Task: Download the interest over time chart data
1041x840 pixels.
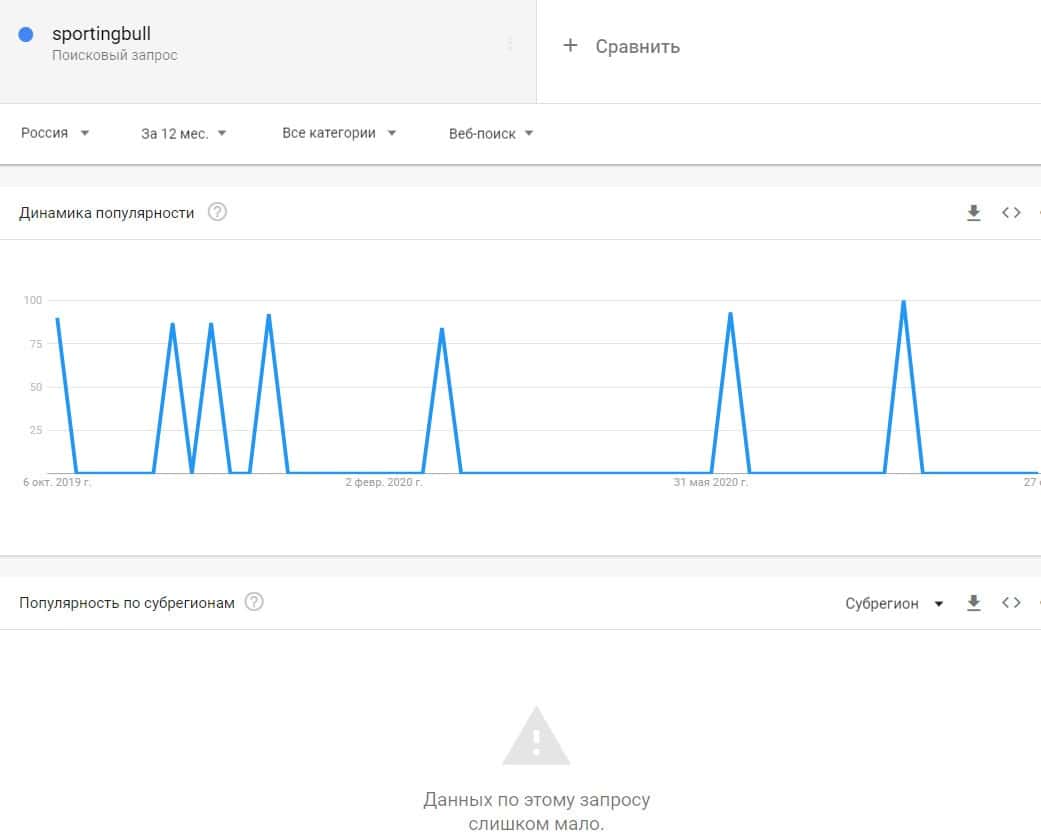Action: click(x=973, y=212)
